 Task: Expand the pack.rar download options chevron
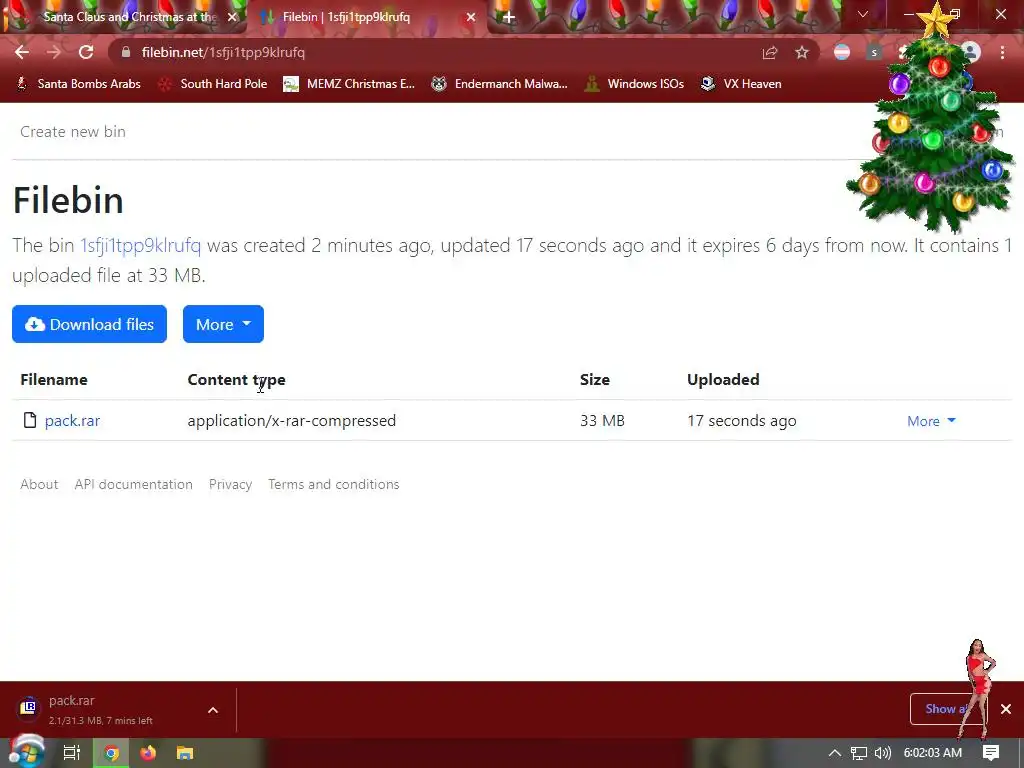tap(213, 710)
